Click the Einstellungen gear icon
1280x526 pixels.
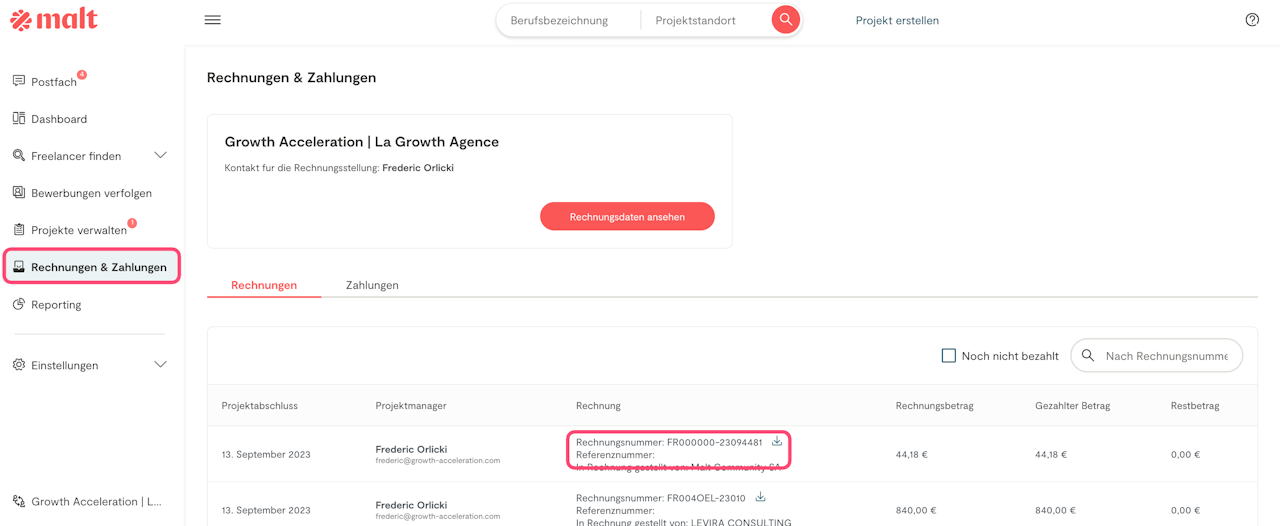[19, 365]
